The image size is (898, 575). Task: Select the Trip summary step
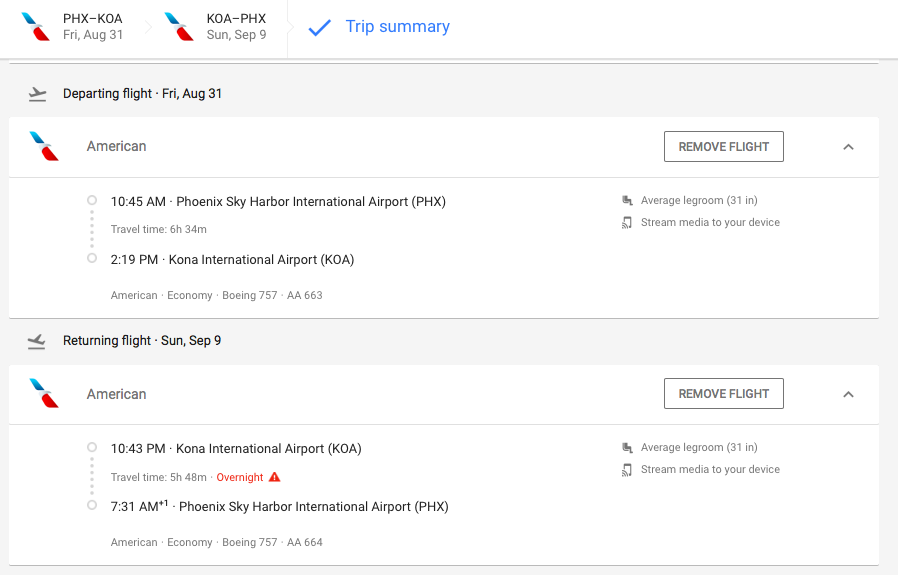click(397, 27)
